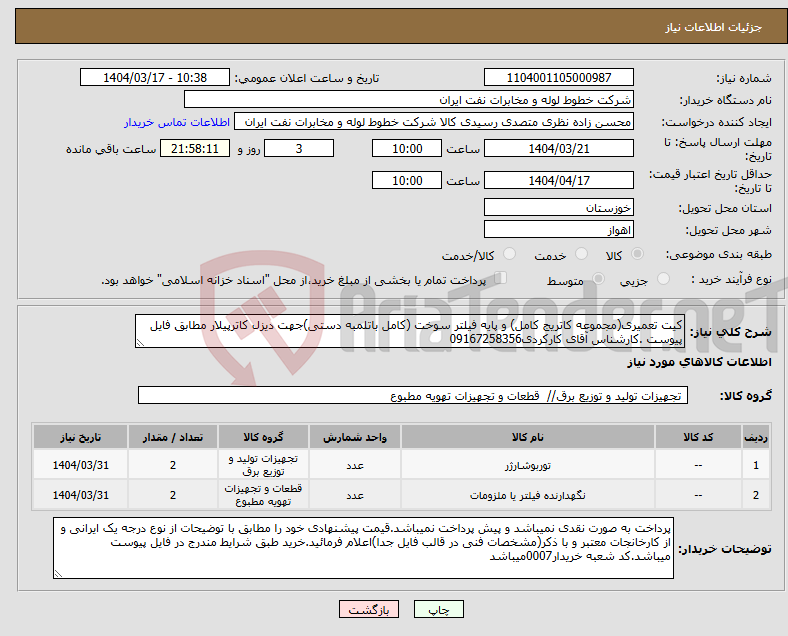This screenshot has width=788, height=636.
Task: Click the بازگشت (back) button
Action: click(369, 609)
